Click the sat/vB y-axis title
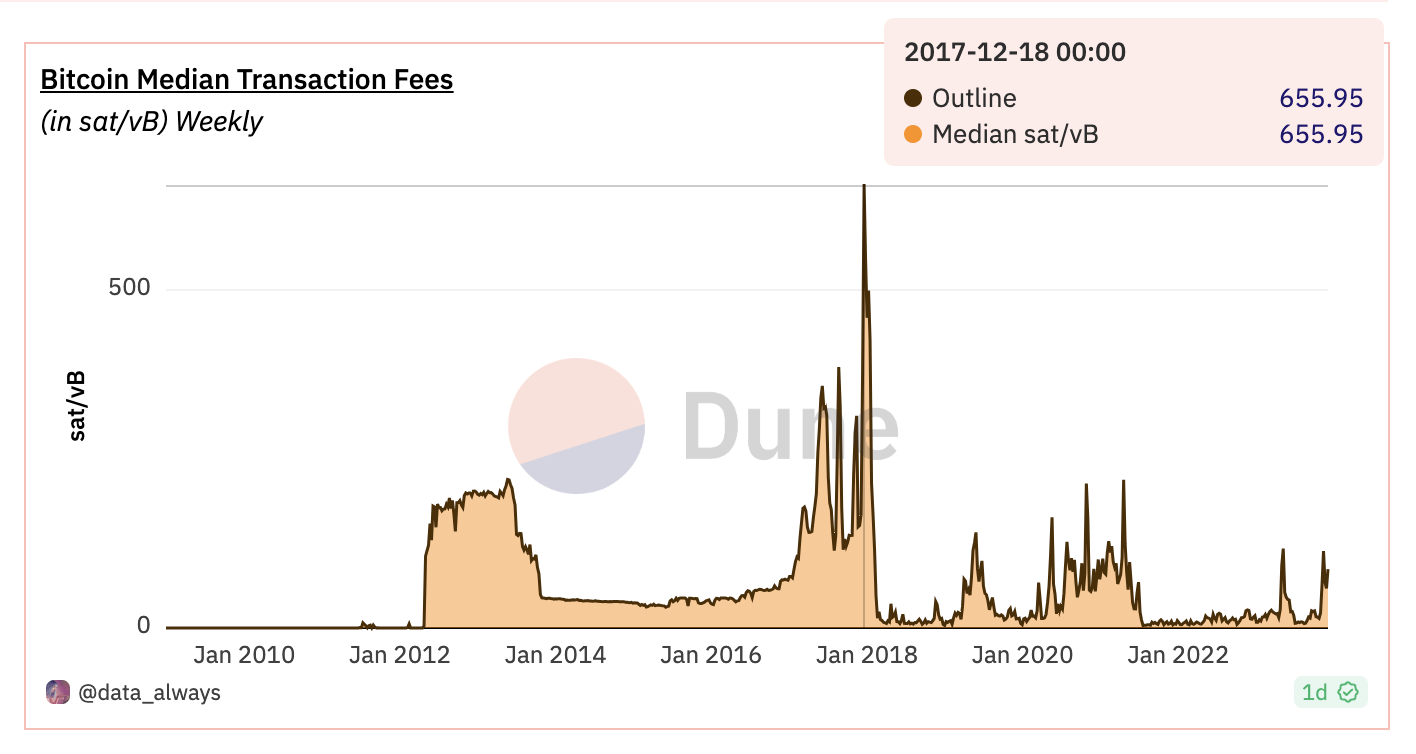The width and height of the screenshot is (1416, 754). pyautogui.click(x=76, y=406)
